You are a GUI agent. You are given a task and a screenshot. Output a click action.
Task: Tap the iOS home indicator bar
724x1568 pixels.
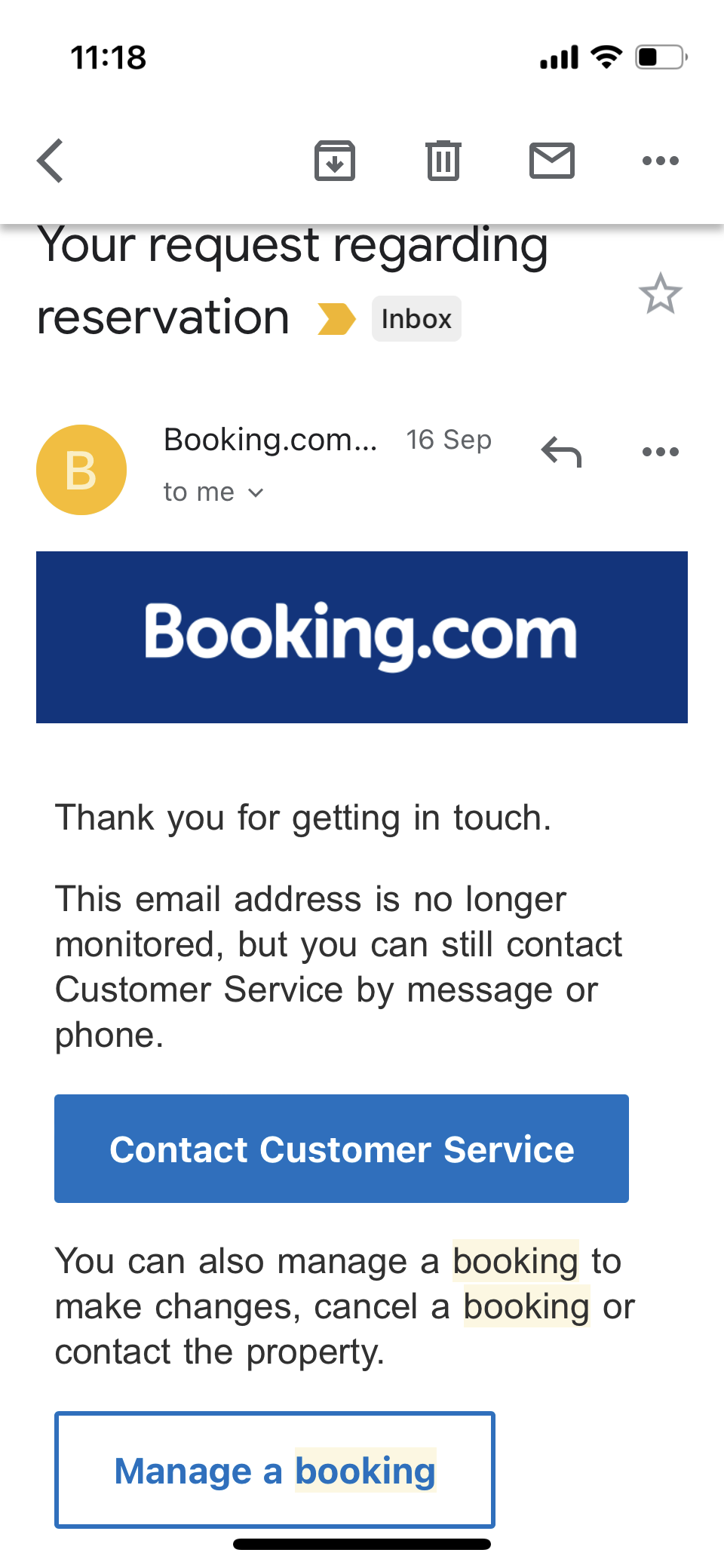pos(362,1544)
